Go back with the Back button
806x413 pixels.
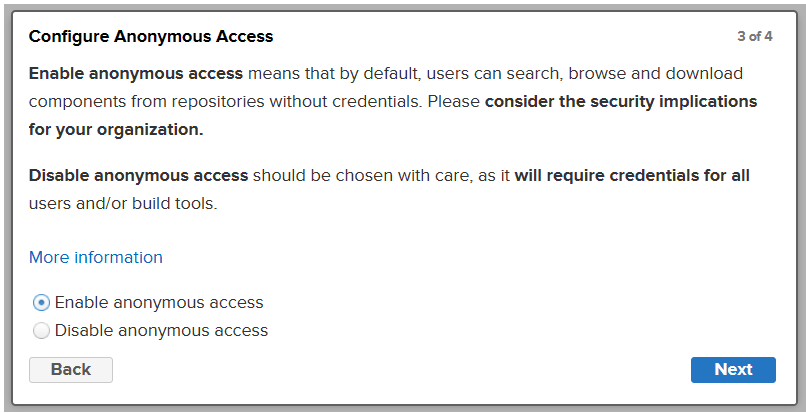point(71,369)
